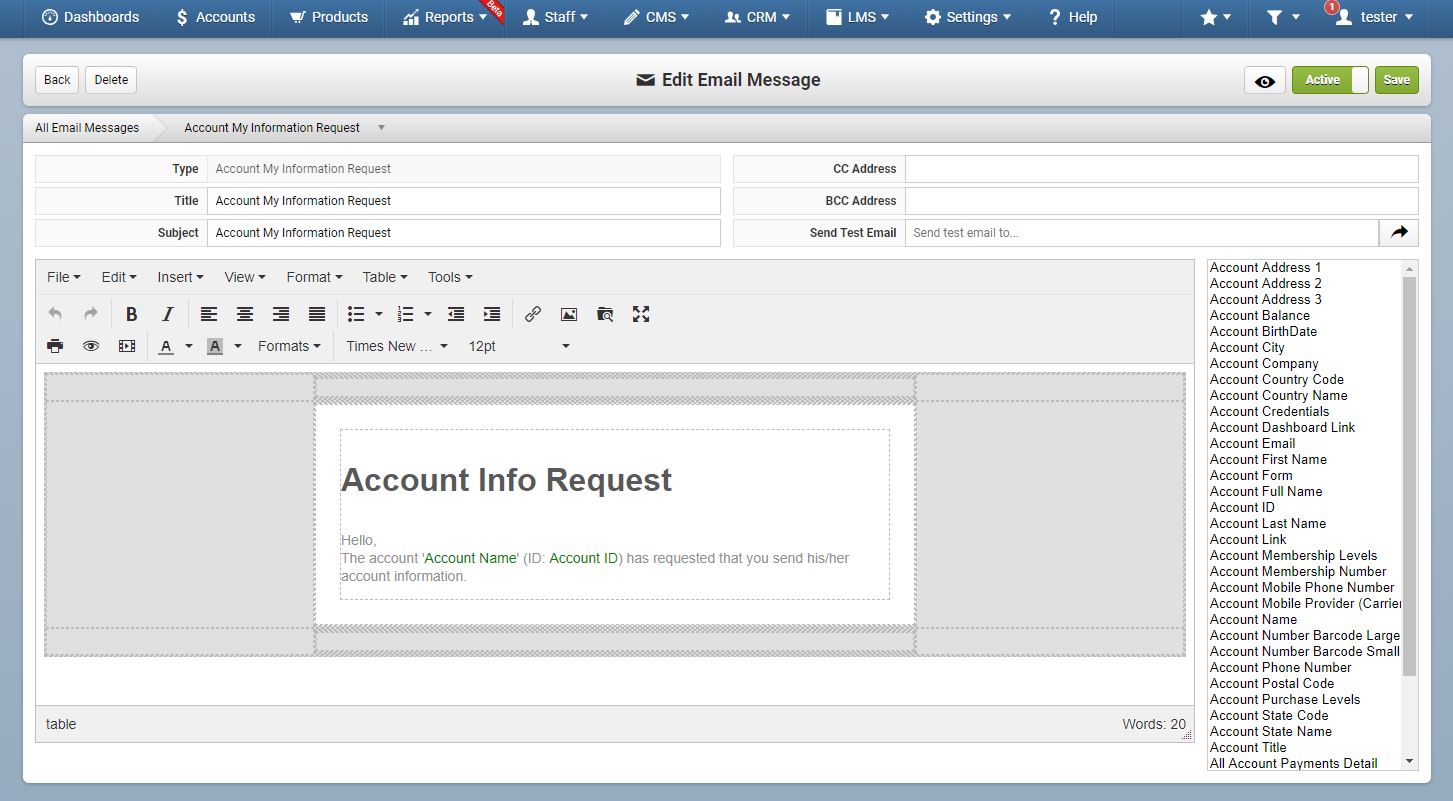The width and height of the screenshot is (1453, 801).
Task: Open the insert image tool
Action: coord(569,314)
